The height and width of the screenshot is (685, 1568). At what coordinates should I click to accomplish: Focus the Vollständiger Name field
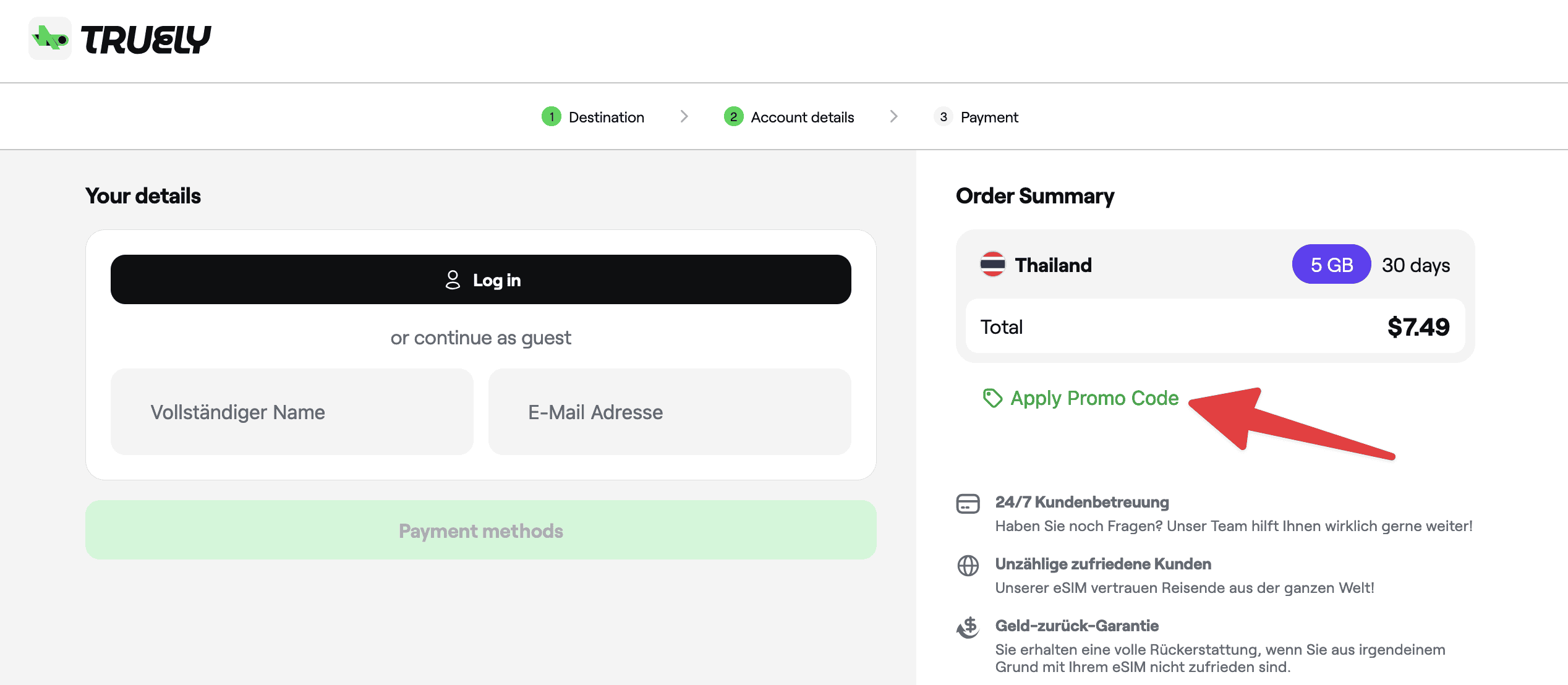[x=292, y=412]
